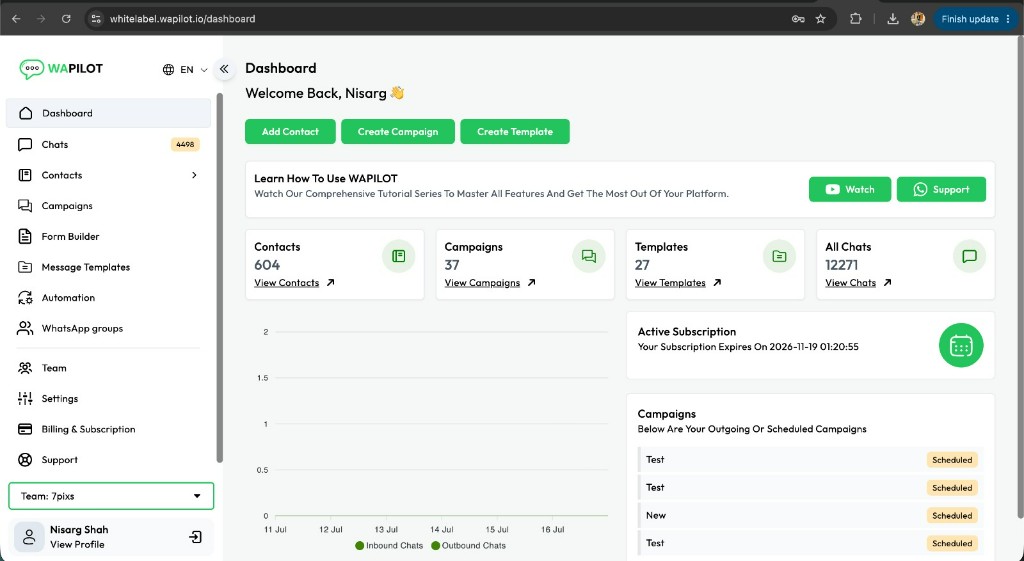Click the WhatsApp Support button

tap(941, 189)
